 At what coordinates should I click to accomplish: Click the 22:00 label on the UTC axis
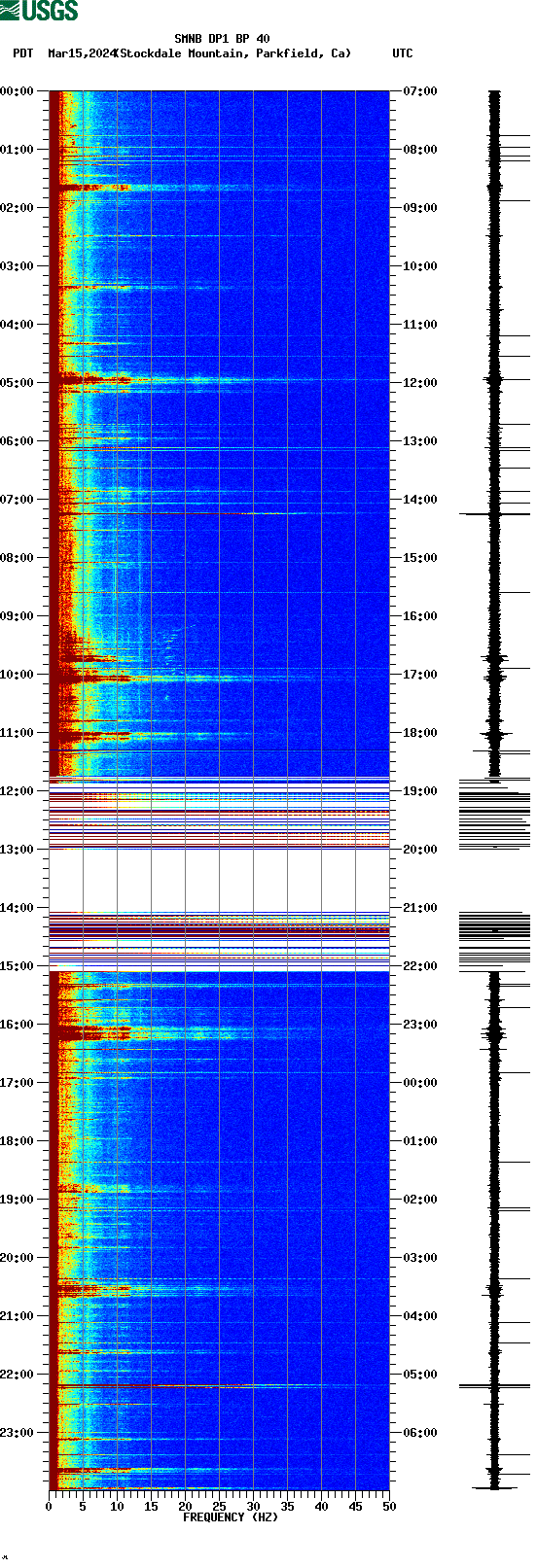pyautogui.click(x=420, y=966)
